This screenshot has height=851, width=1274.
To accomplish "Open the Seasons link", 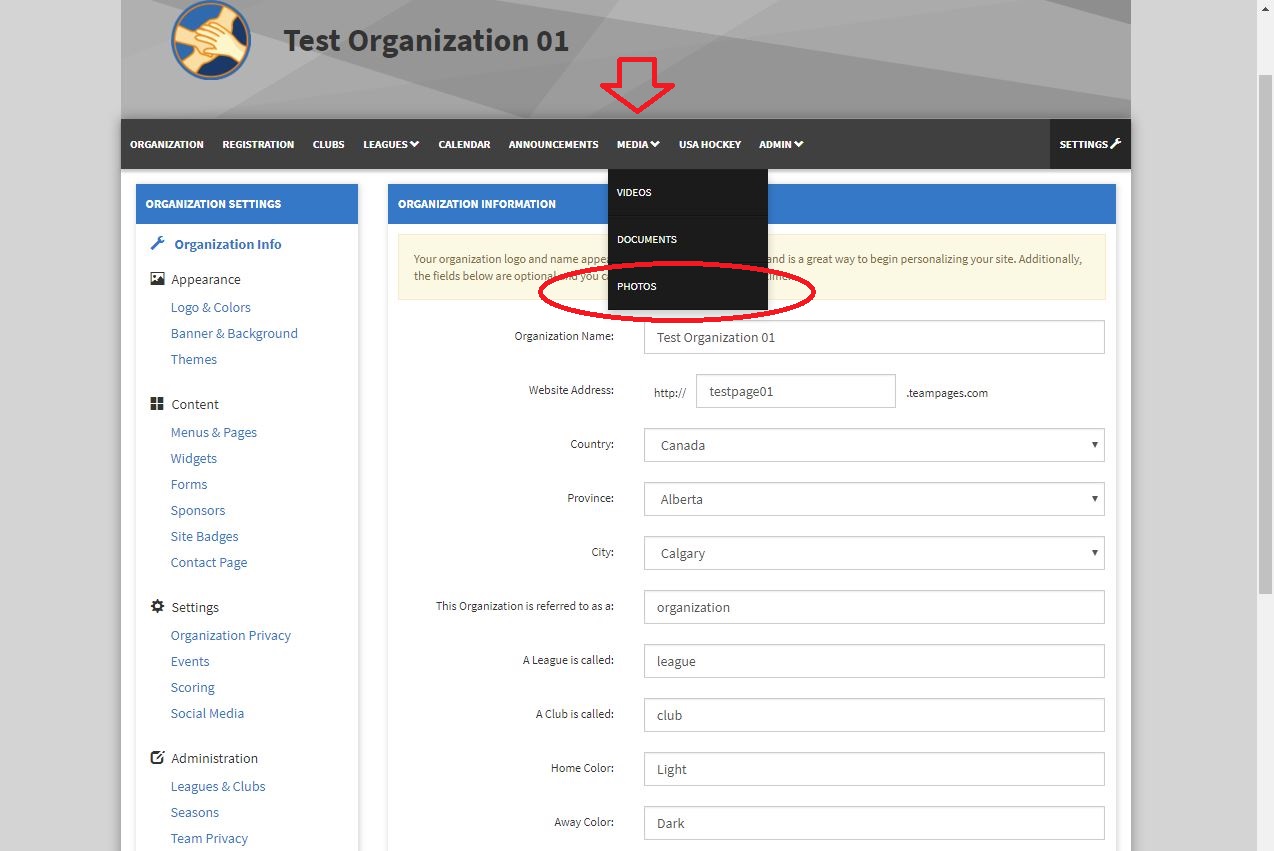I will [195, 812].
